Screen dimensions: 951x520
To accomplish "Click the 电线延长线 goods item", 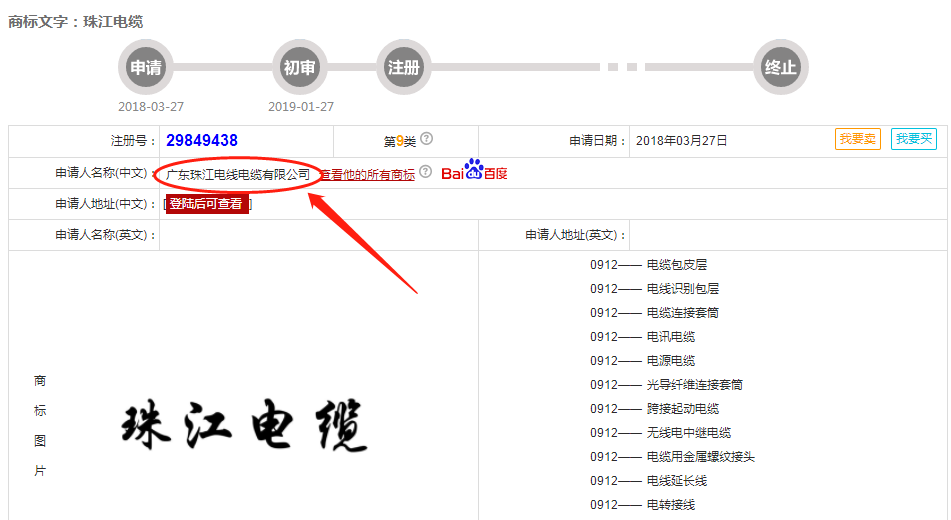I will 677,481.
